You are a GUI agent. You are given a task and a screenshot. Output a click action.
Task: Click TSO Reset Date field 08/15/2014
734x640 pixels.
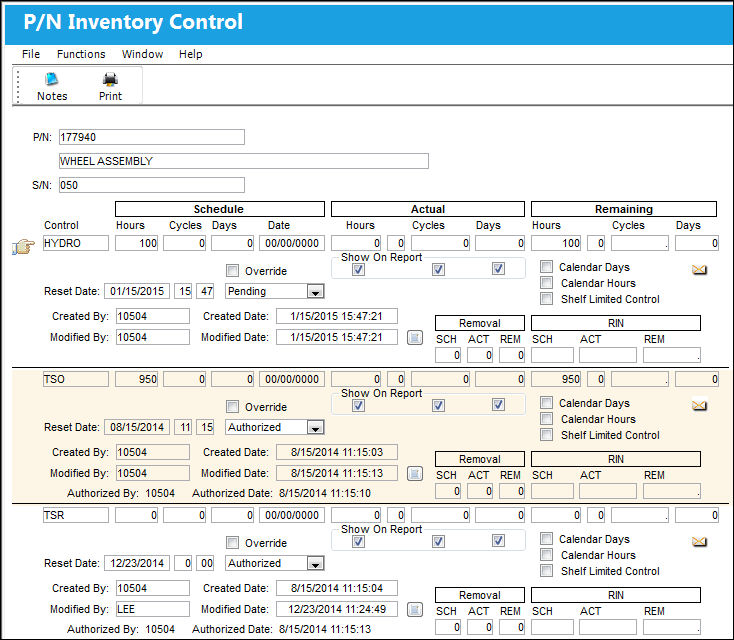137,427
